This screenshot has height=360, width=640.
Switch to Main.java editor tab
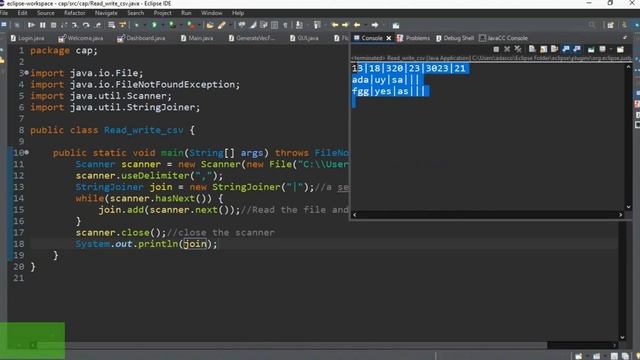197,38
